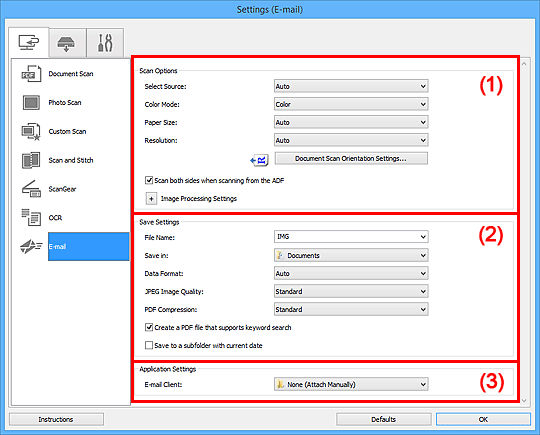Click the document orientation preview icon
The width and height of the screenshot is (540, 435).
point(259,159)
